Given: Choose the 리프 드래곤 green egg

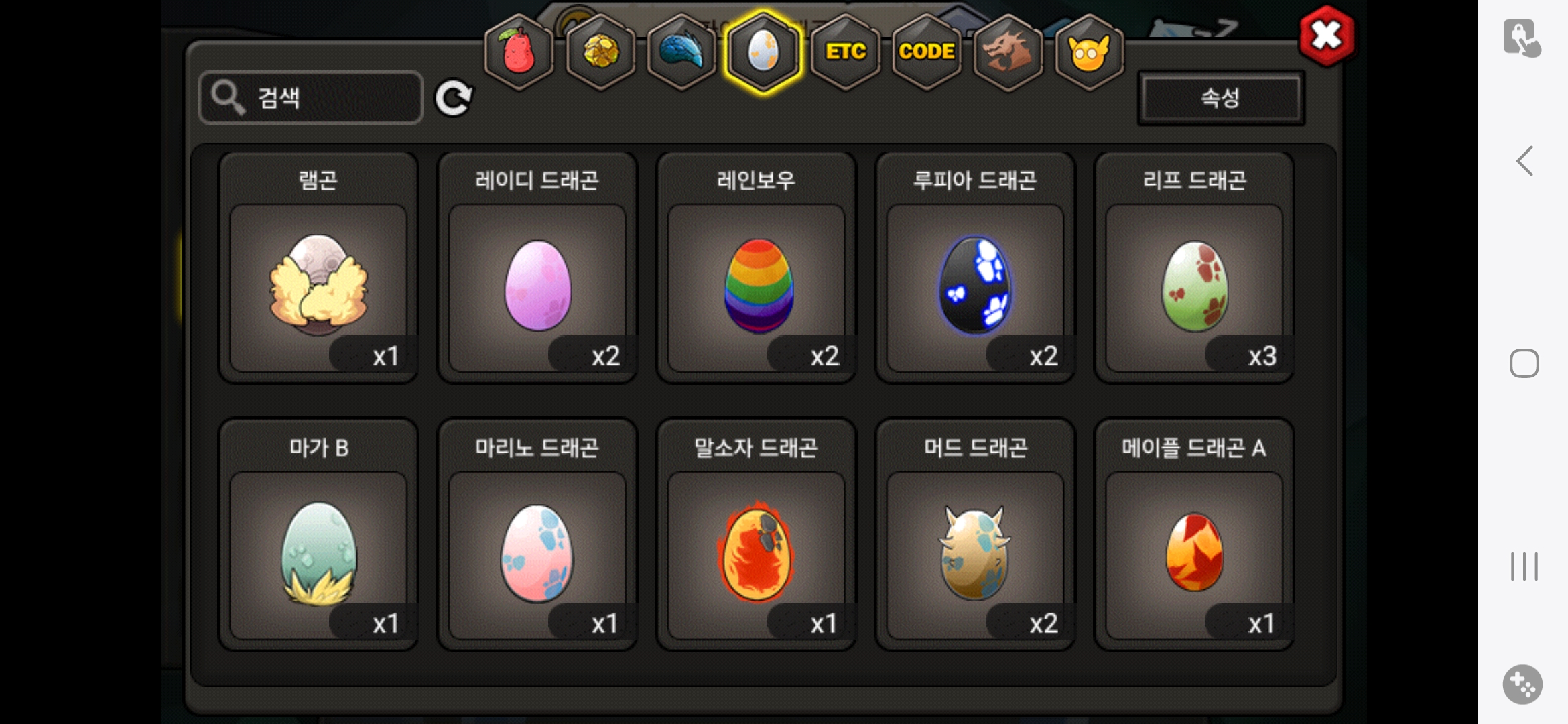Looking at the screenshot, I should (x=1194, y=267).
